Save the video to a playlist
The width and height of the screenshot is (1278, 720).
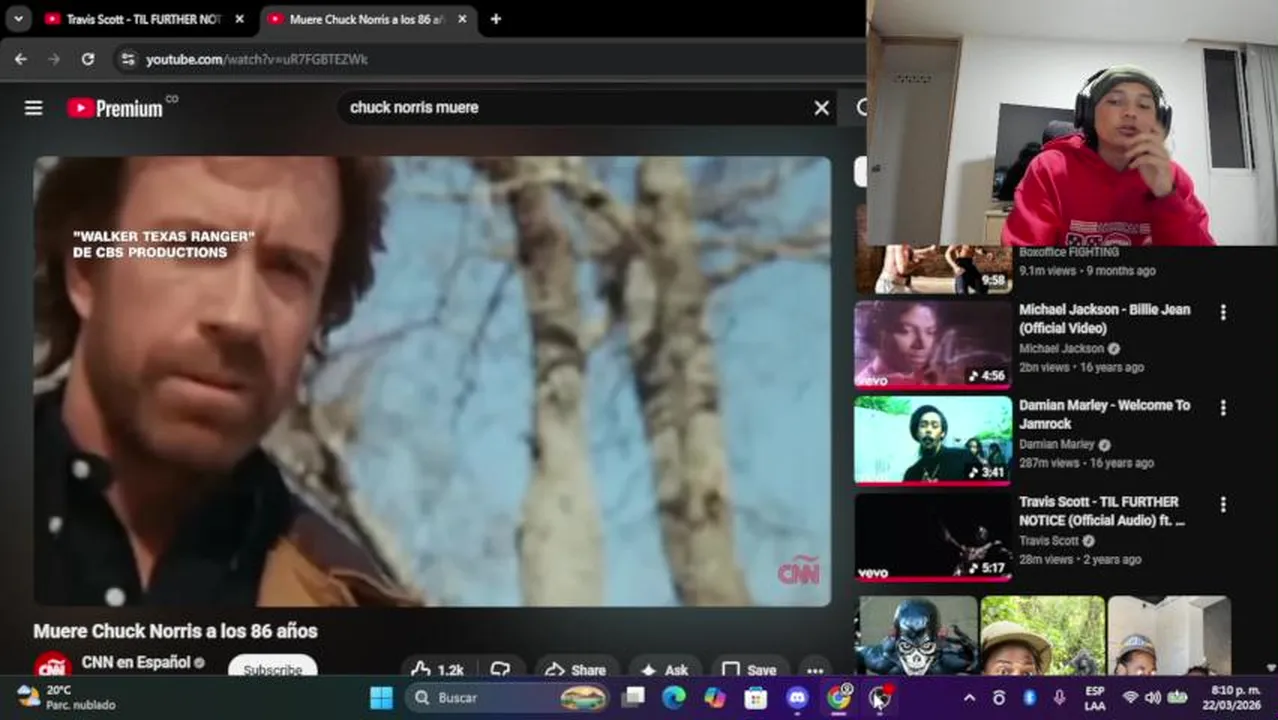(750, 670)
